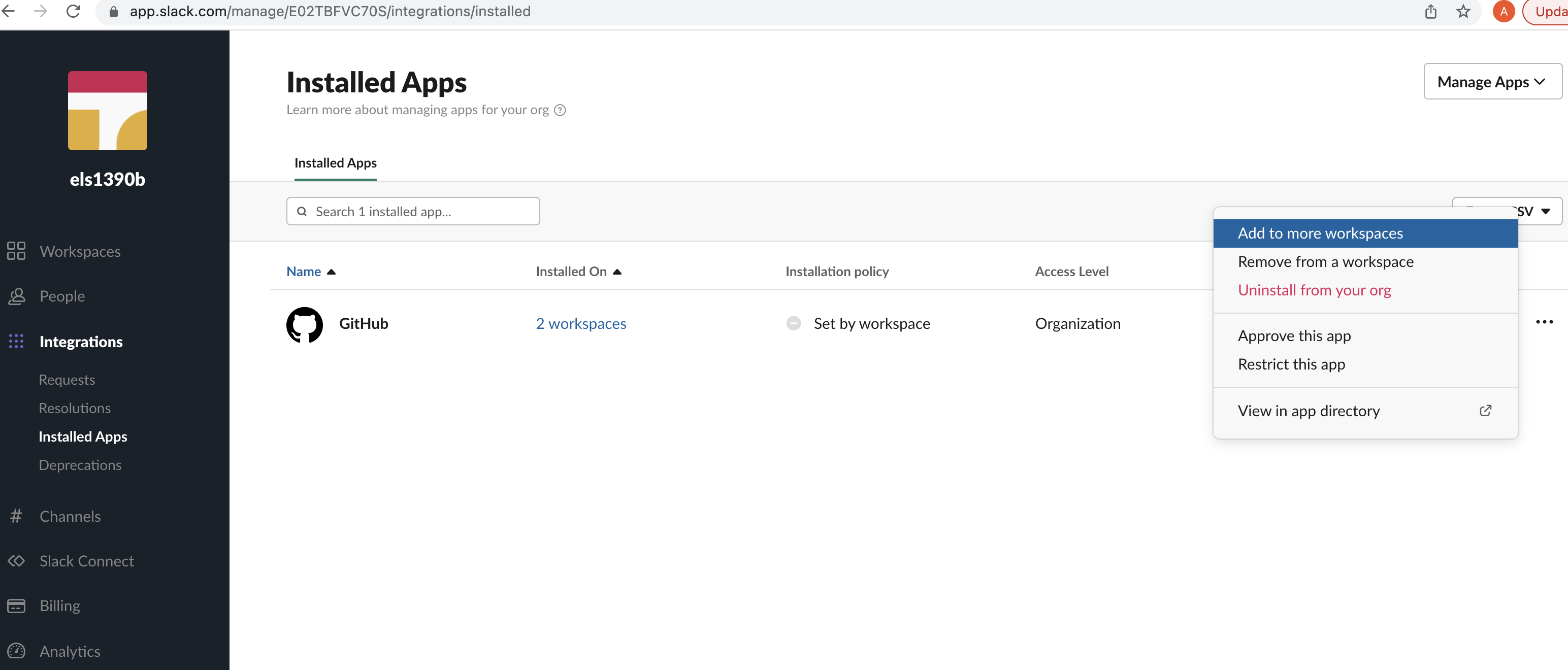Choose Uninstall from your org
This screenshot has height=670, width=1568.
point(1314,290)
